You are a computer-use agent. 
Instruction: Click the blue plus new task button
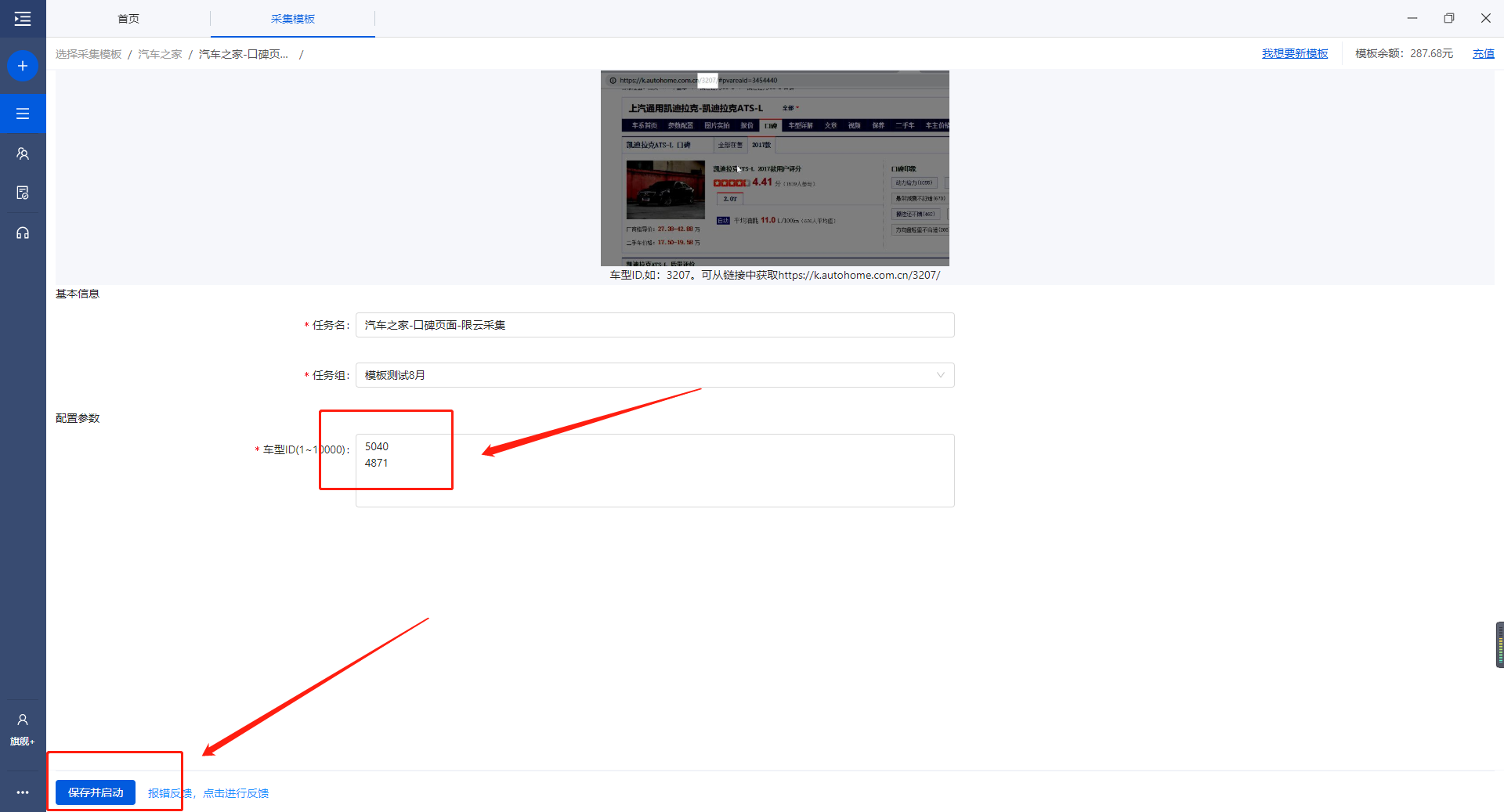click(23, 66)
